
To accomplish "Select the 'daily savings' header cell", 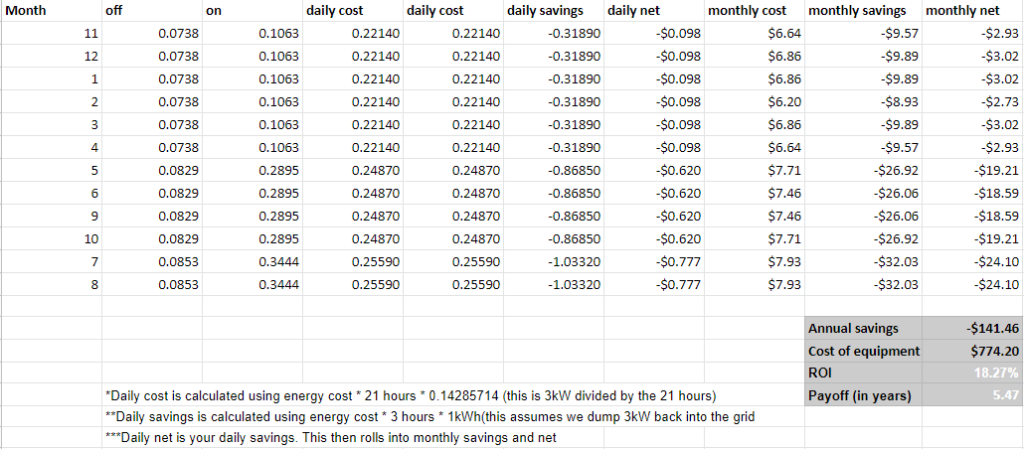I will pyautogui.click(x=553, y=11).
